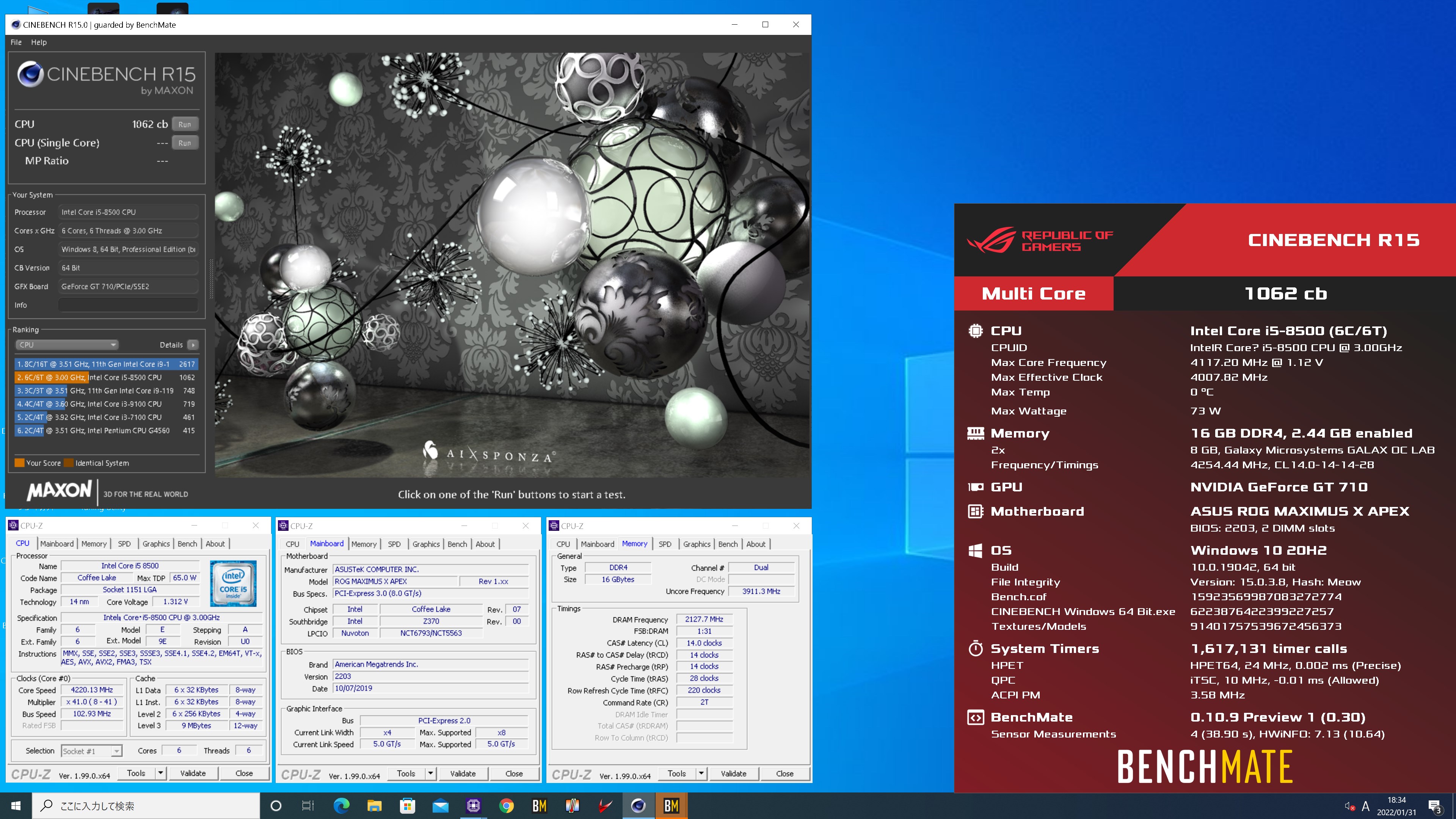This screenshot has height=819, width=1456.
Task: Click the Identical System legend swatch
Action: pyautogui.click(x=68, y=463)
